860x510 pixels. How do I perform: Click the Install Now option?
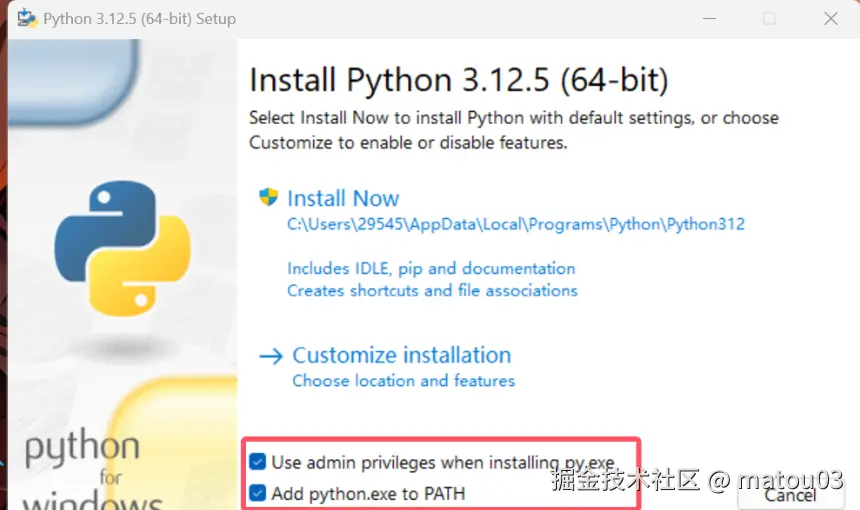tap(343, 199)
